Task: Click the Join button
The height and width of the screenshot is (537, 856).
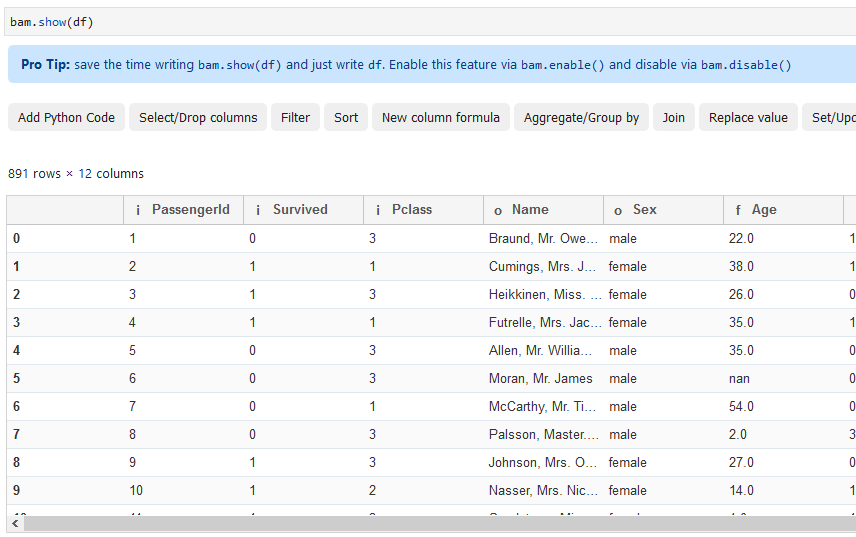Action: [674, 117]
